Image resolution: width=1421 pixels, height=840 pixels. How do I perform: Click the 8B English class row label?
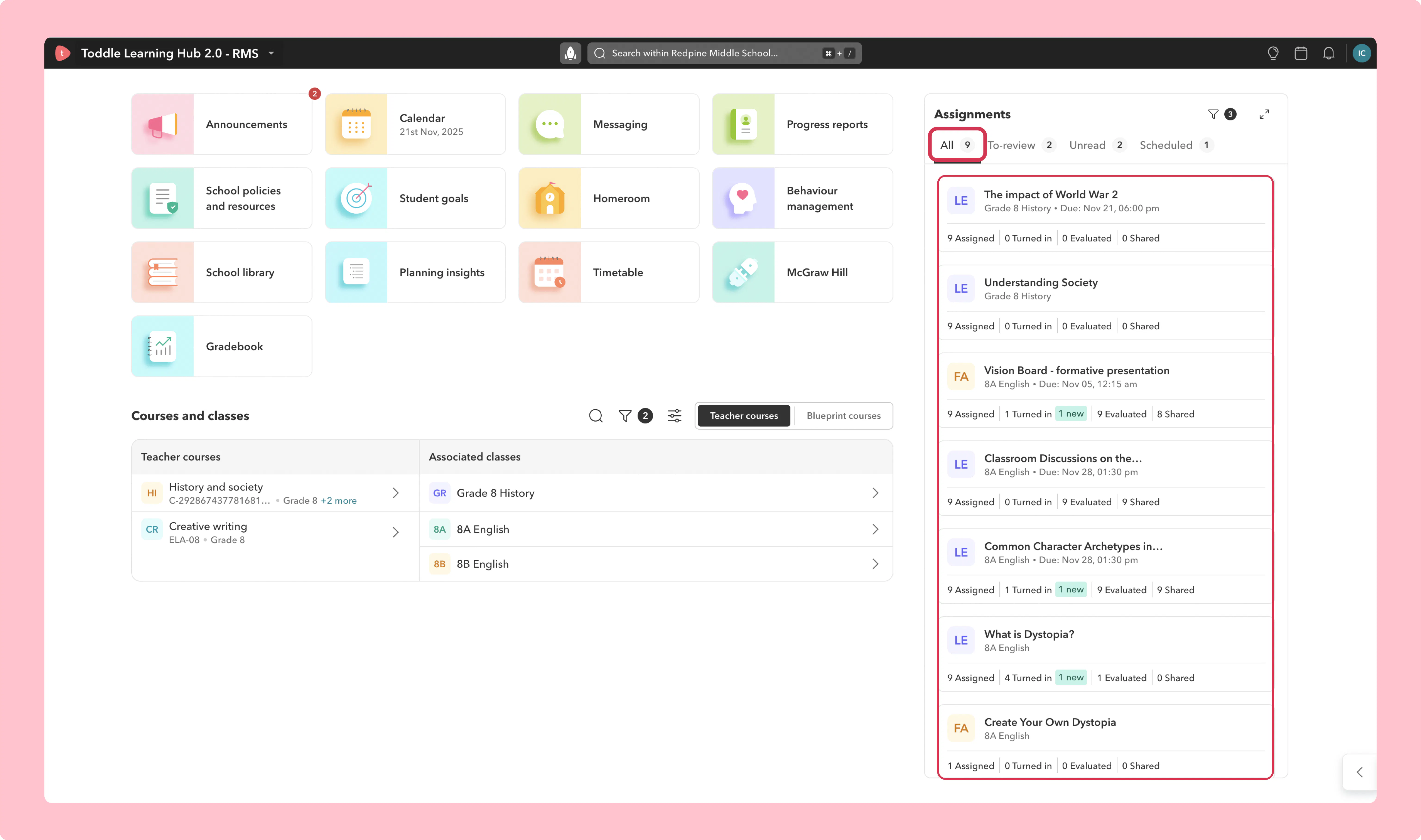pos(483,564)
